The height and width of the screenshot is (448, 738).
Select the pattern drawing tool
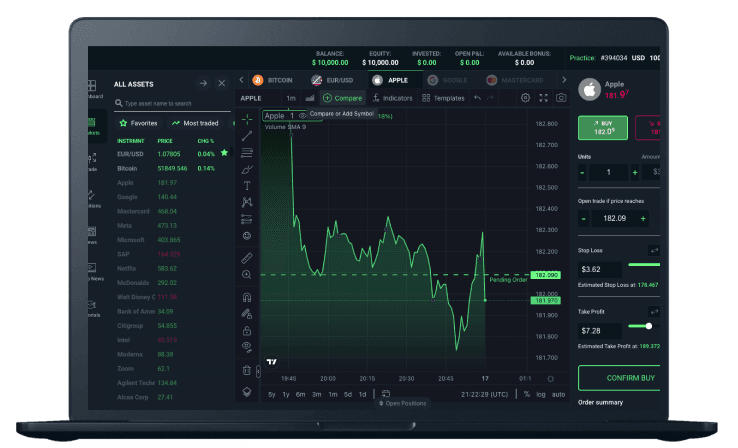click(247, 202)
